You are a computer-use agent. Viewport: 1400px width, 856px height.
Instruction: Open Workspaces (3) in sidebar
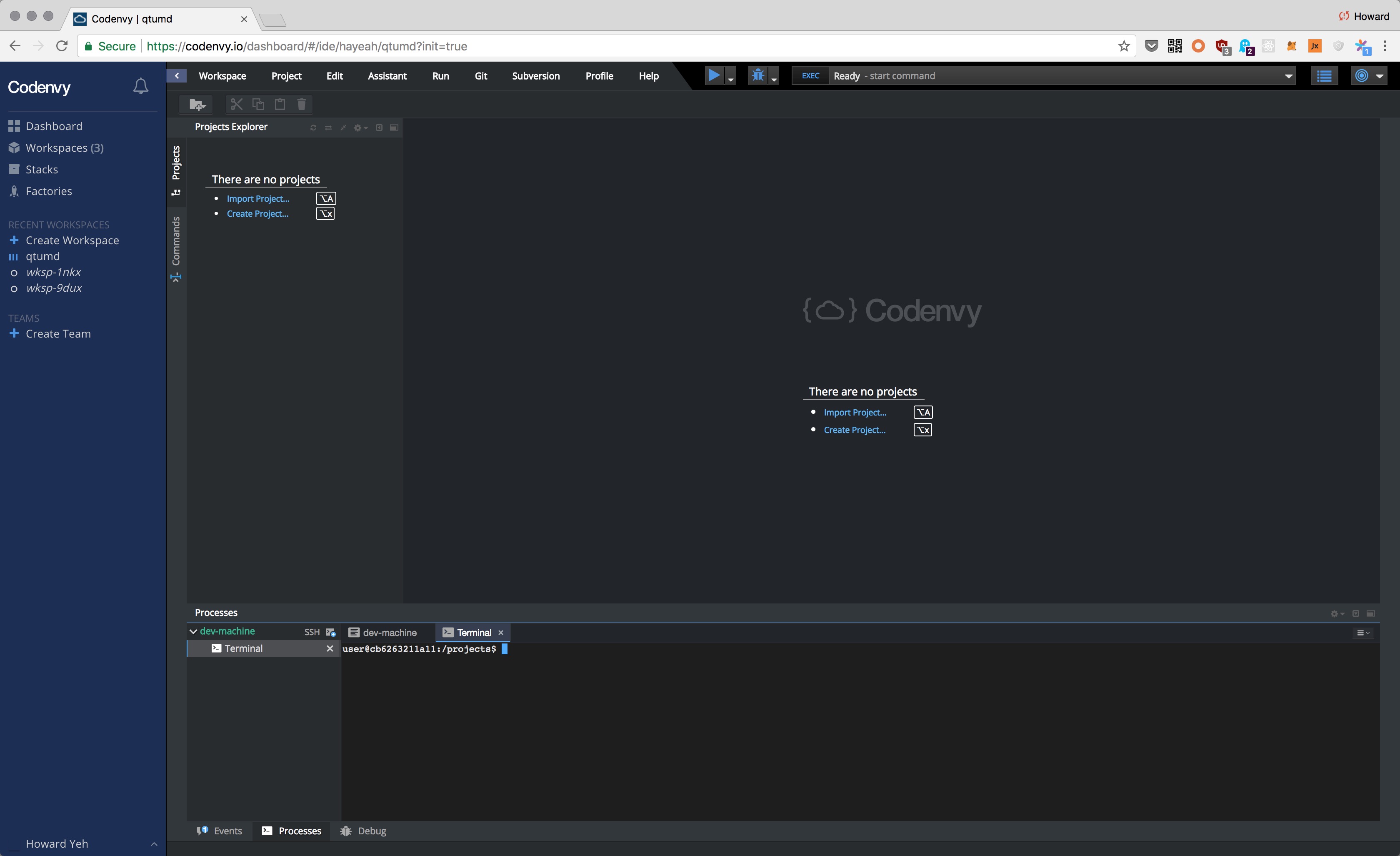point(56,148)
